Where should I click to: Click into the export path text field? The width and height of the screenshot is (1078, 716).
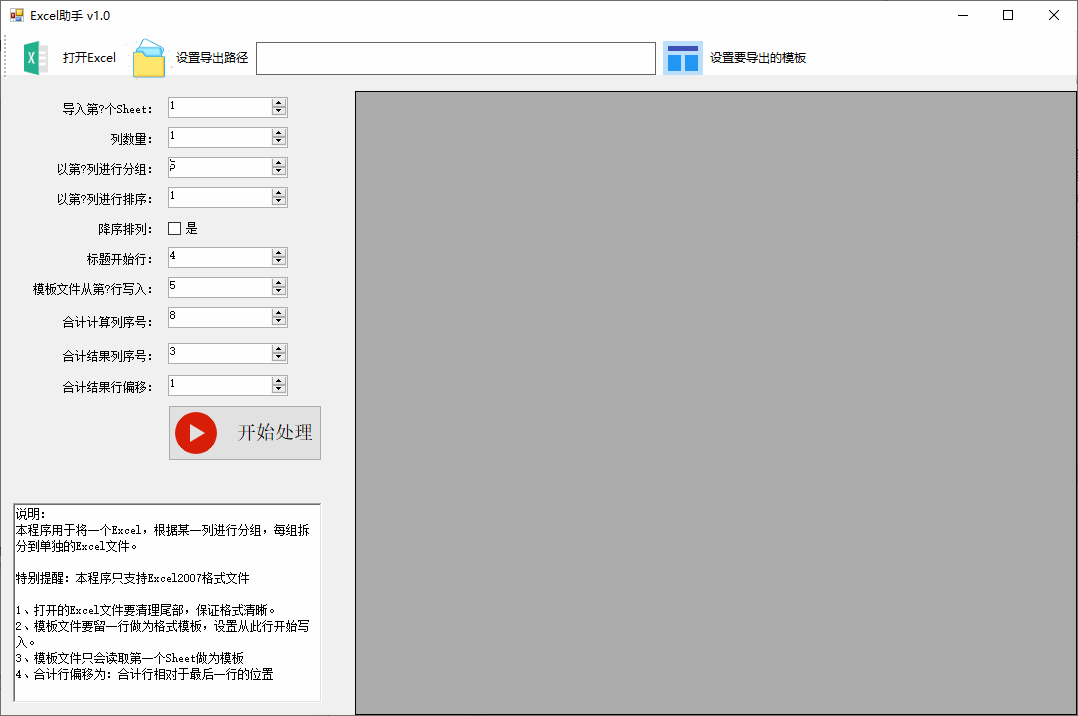click(x=456, y=58)
